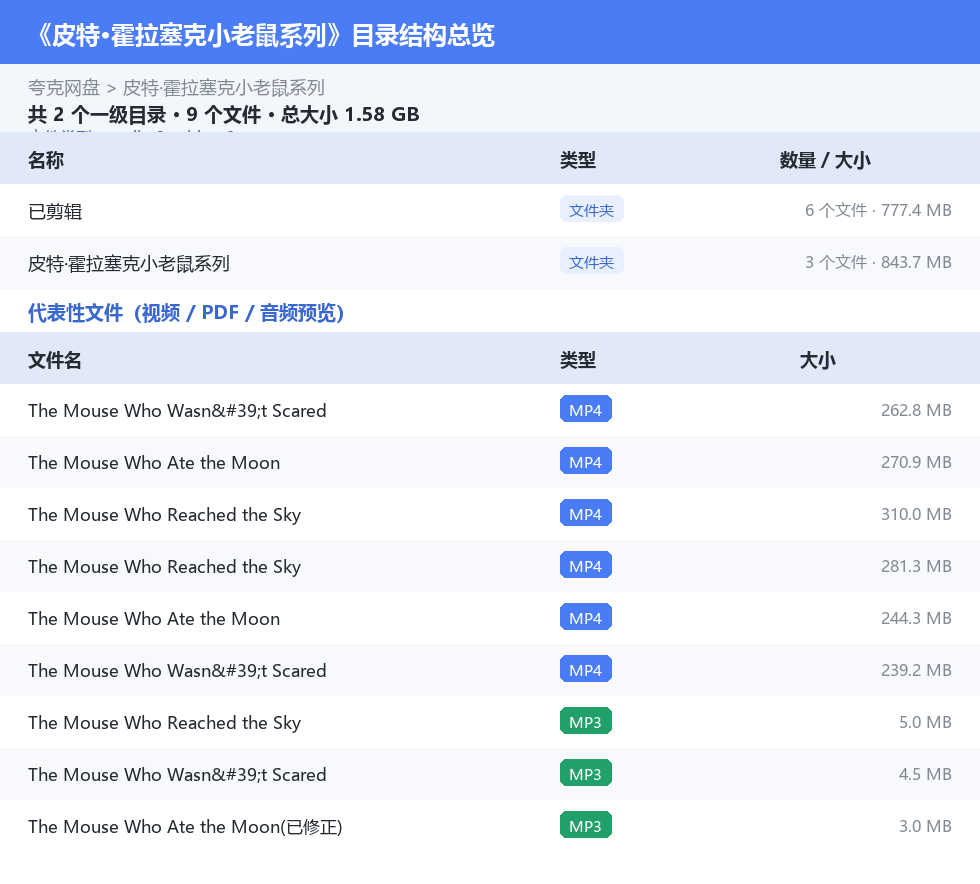
Task: Select the 239.2 MB size value
Action: pos(916,670)
